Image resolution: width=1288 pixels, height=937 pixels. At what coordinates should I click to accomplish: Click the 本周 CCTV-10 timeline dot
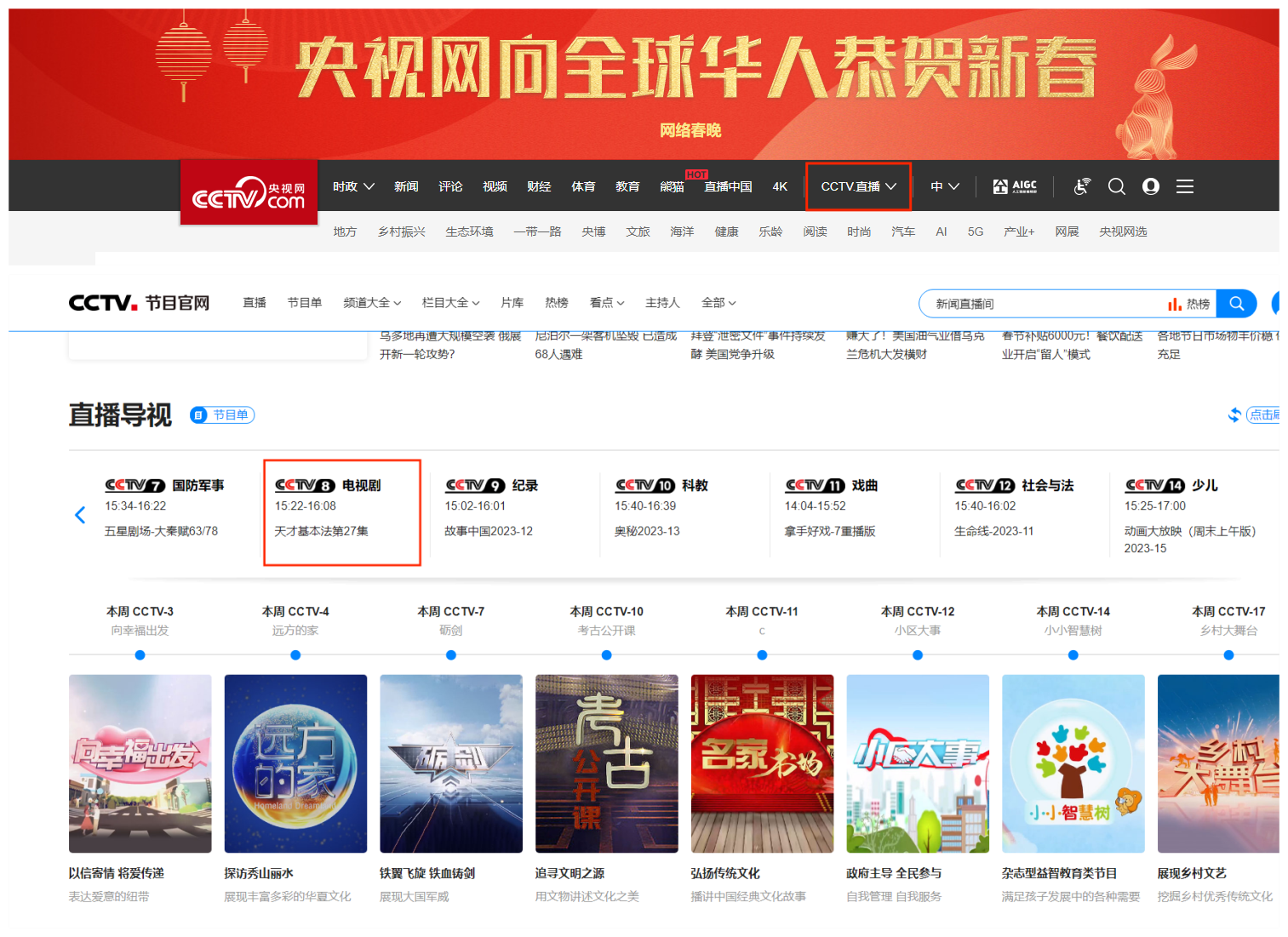tap(606, 655)
